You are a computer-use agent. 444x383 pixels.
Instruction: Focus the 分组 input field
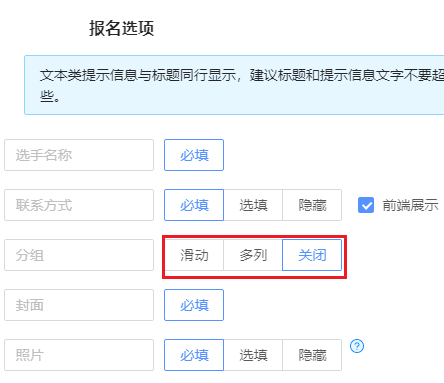point(79,255)
